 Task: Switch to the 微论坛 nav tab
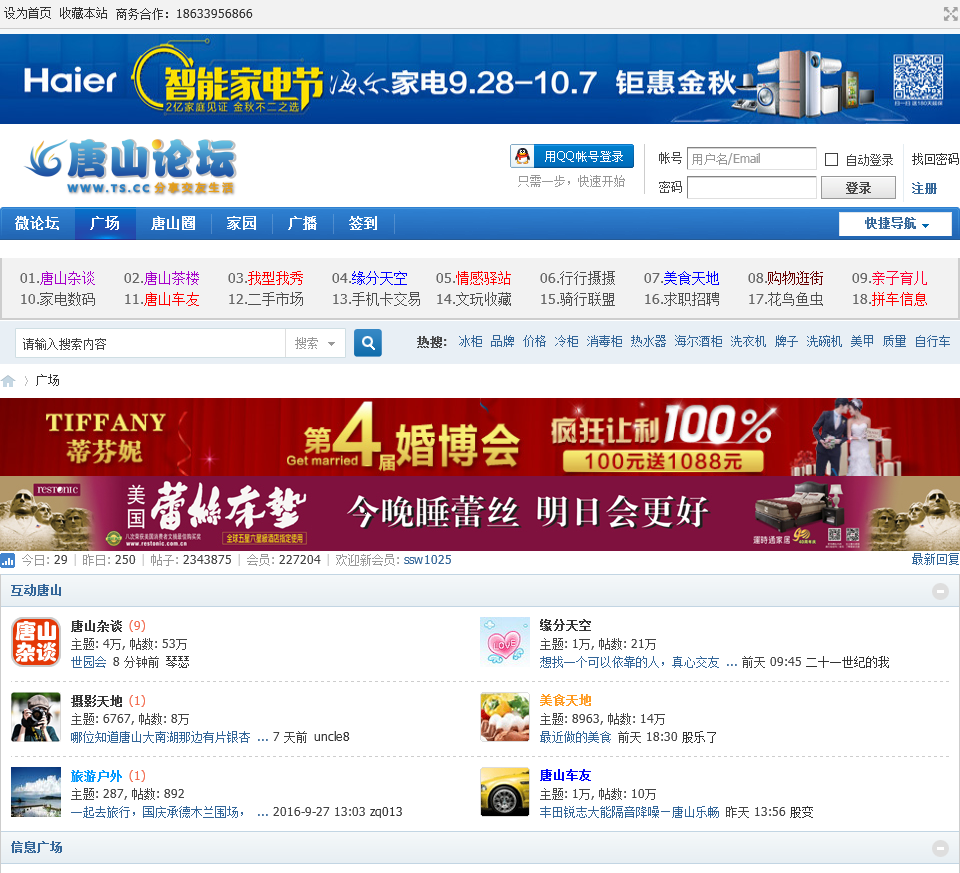pyautogui.click(x=37, y=223)
